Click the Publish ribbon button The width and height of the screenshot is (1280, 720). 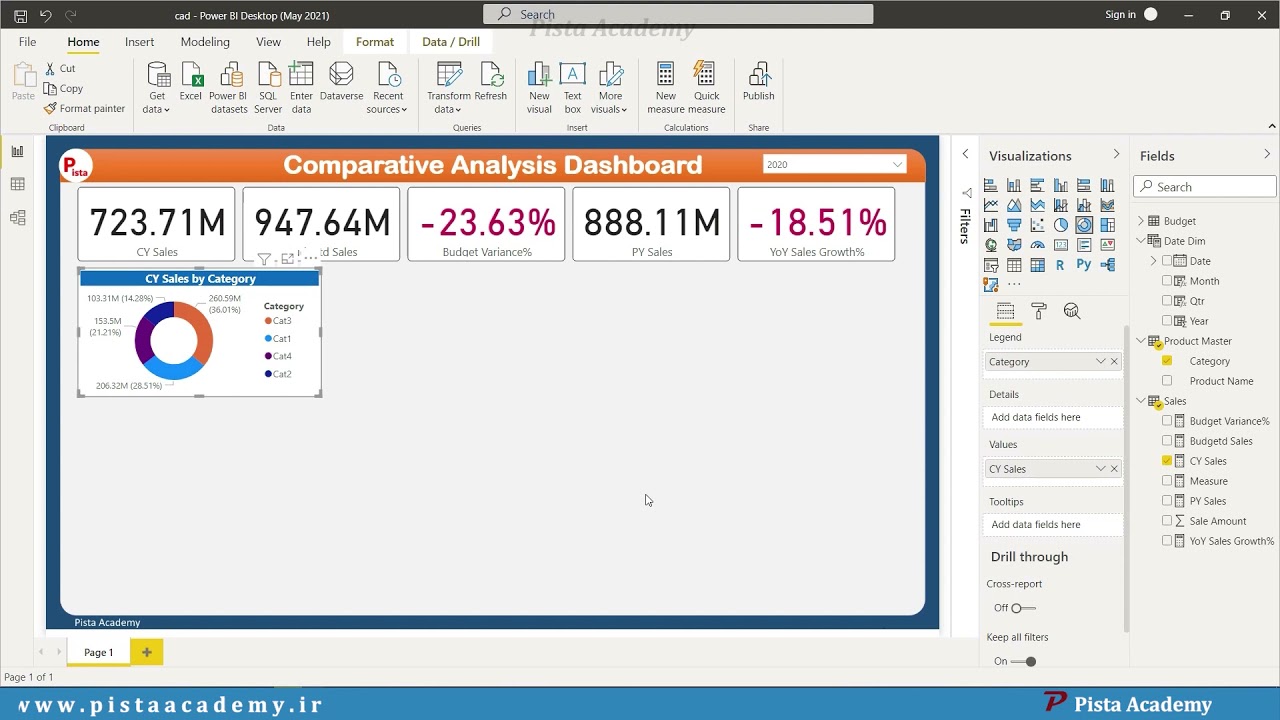click(758, 82)
